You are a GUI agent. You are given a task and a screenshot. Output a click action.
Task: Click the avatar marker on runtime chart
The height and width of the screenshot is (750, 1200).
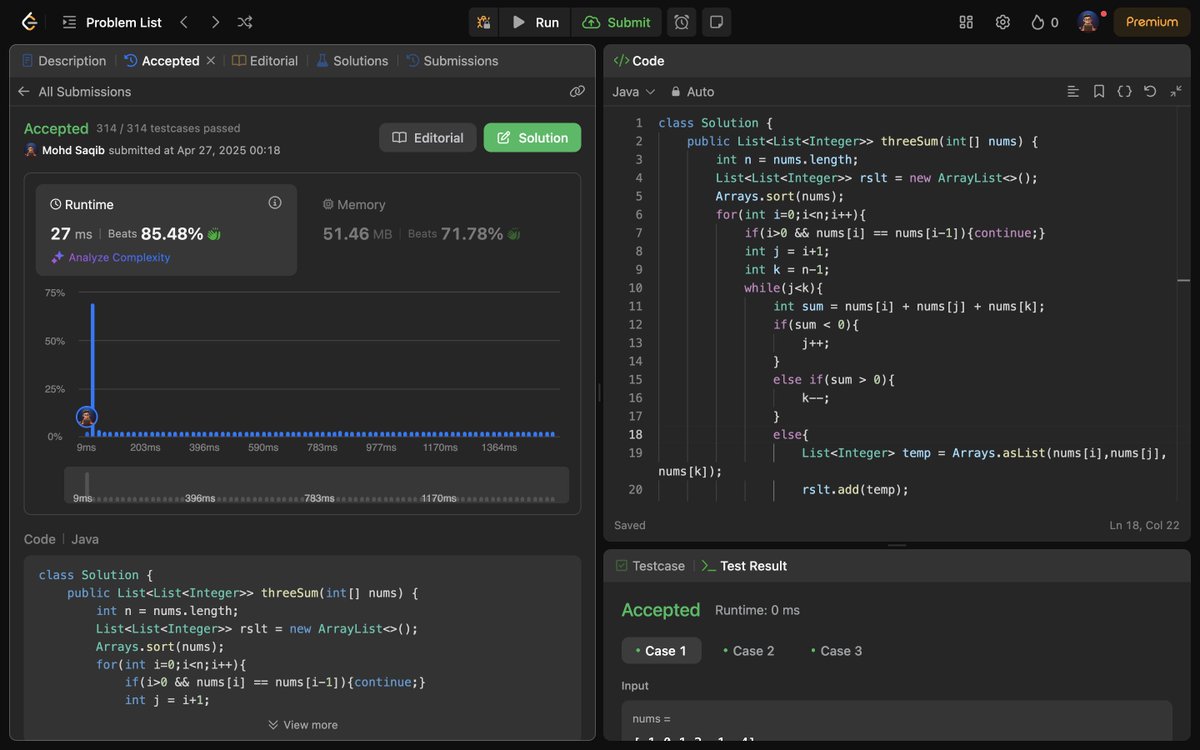click(87, 416)
